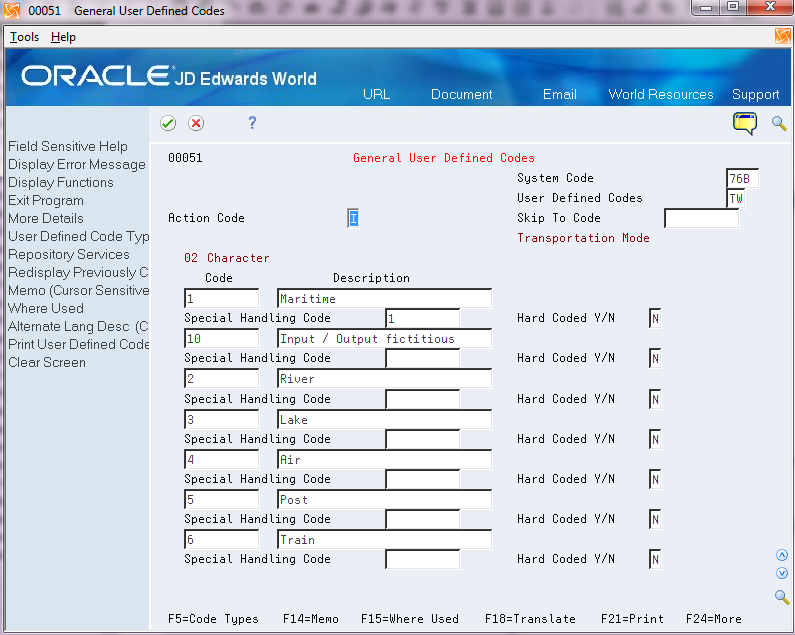
Task: Click the page up arrow icon
Action: 782,555
